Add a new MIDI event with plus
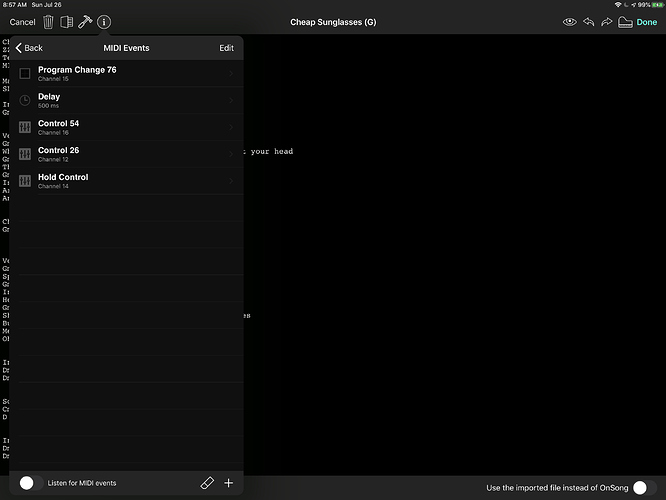This screenshot has width=666, height=500. pyautogui.click(x=229, y=483)
